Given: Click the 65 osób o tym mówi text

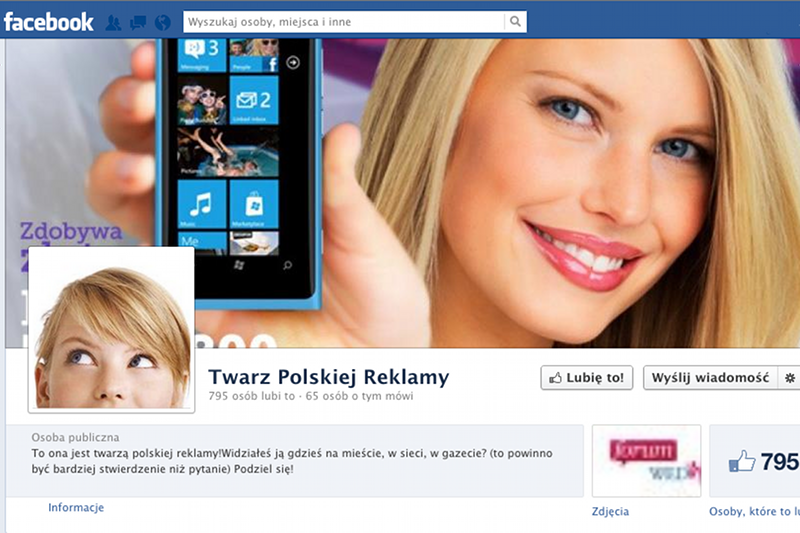Looking at the screenshot, I should pos(359,396).
